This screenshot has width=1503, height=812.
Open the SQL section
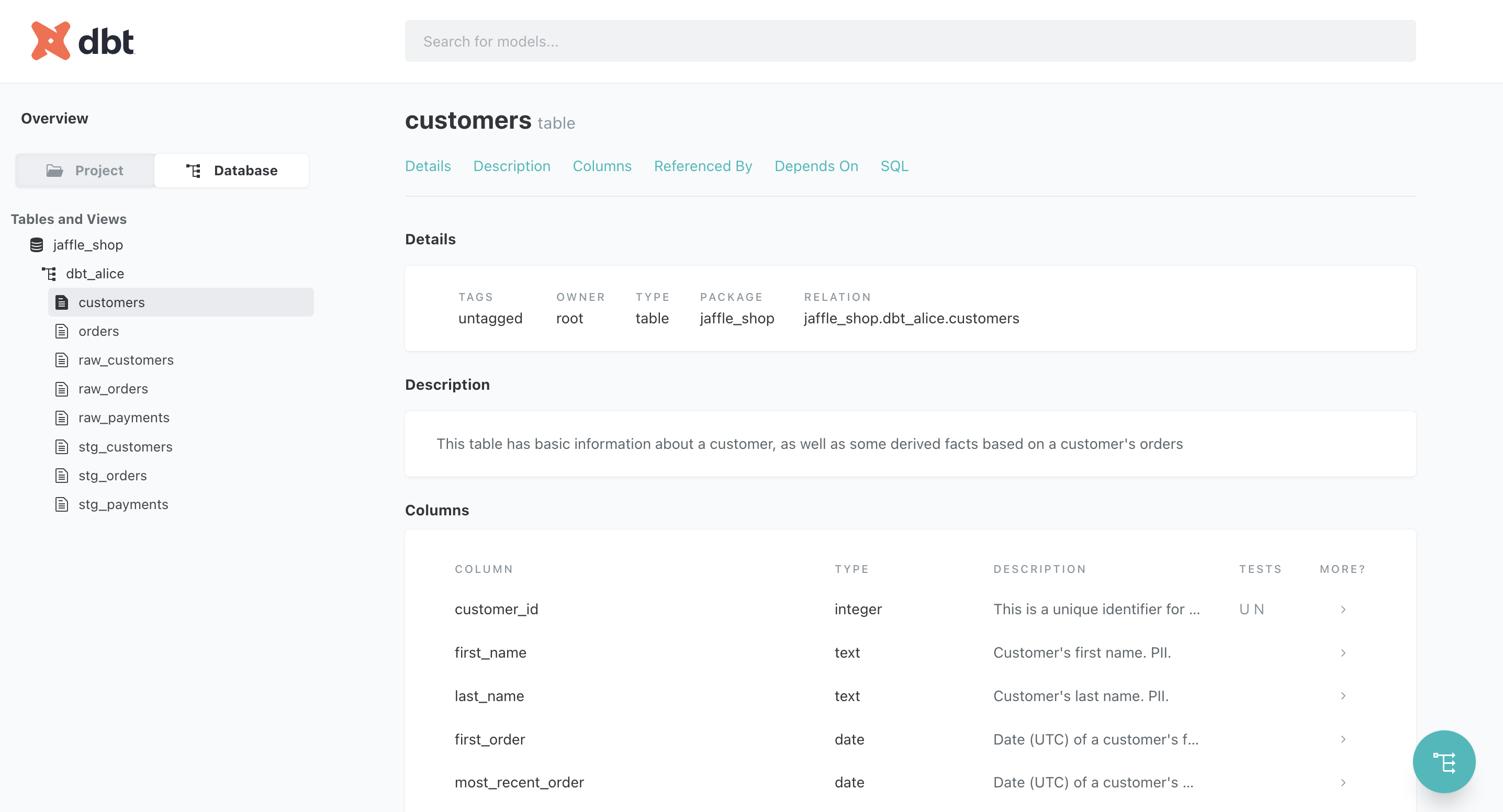(x=894, y=166)
